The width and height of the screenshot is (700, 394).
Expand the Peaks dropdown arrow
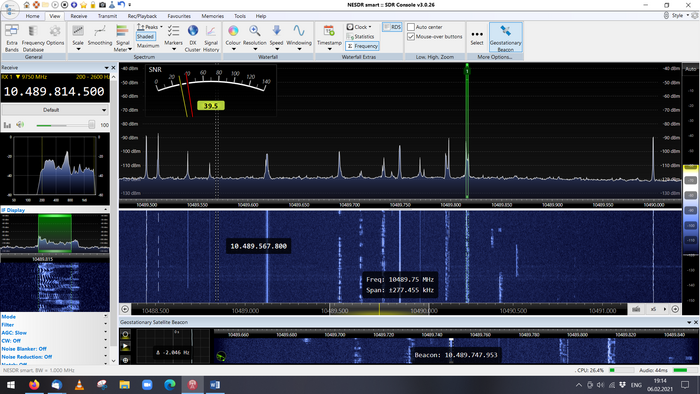click(161, 27)
